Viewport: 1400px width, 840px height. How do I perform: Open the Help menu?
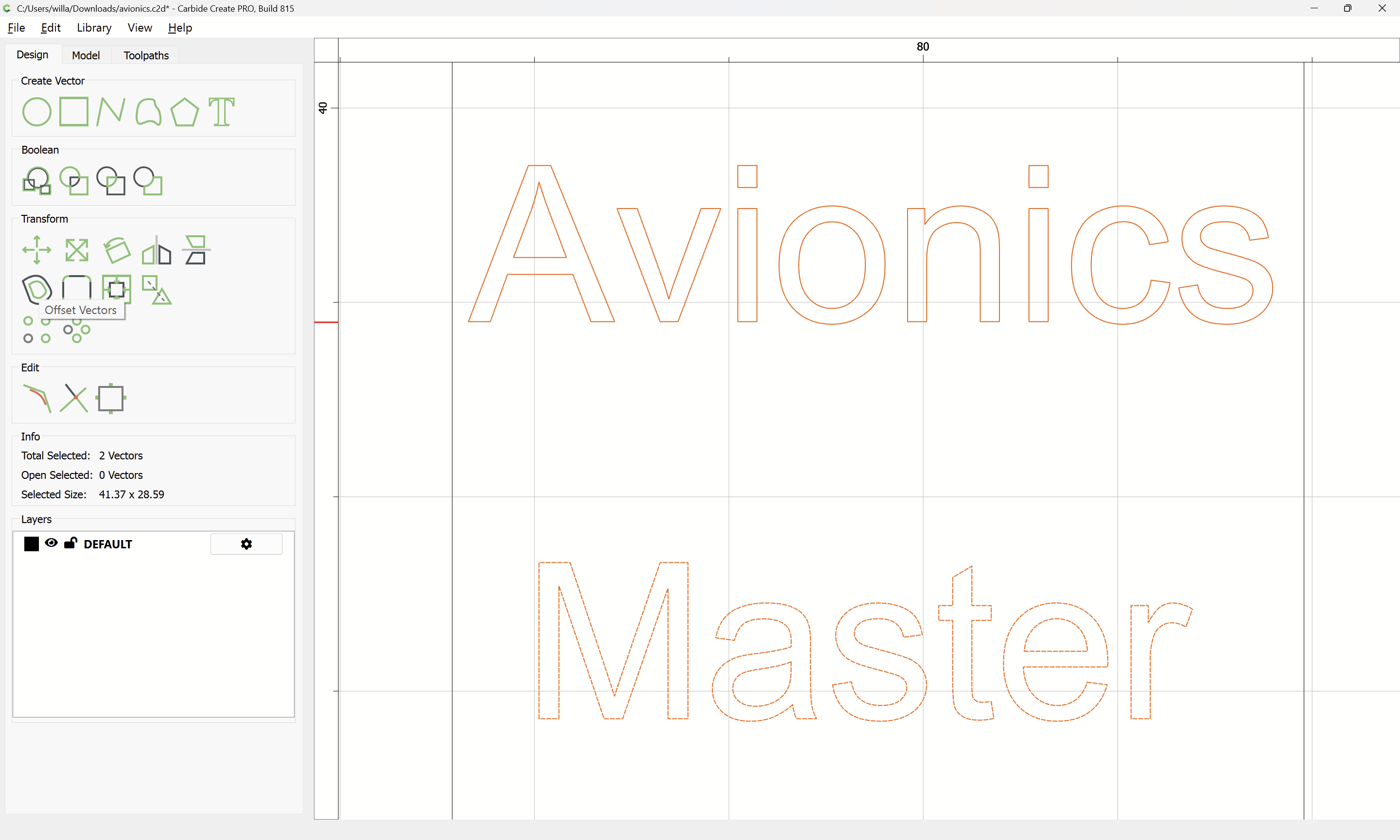point(180,28)
